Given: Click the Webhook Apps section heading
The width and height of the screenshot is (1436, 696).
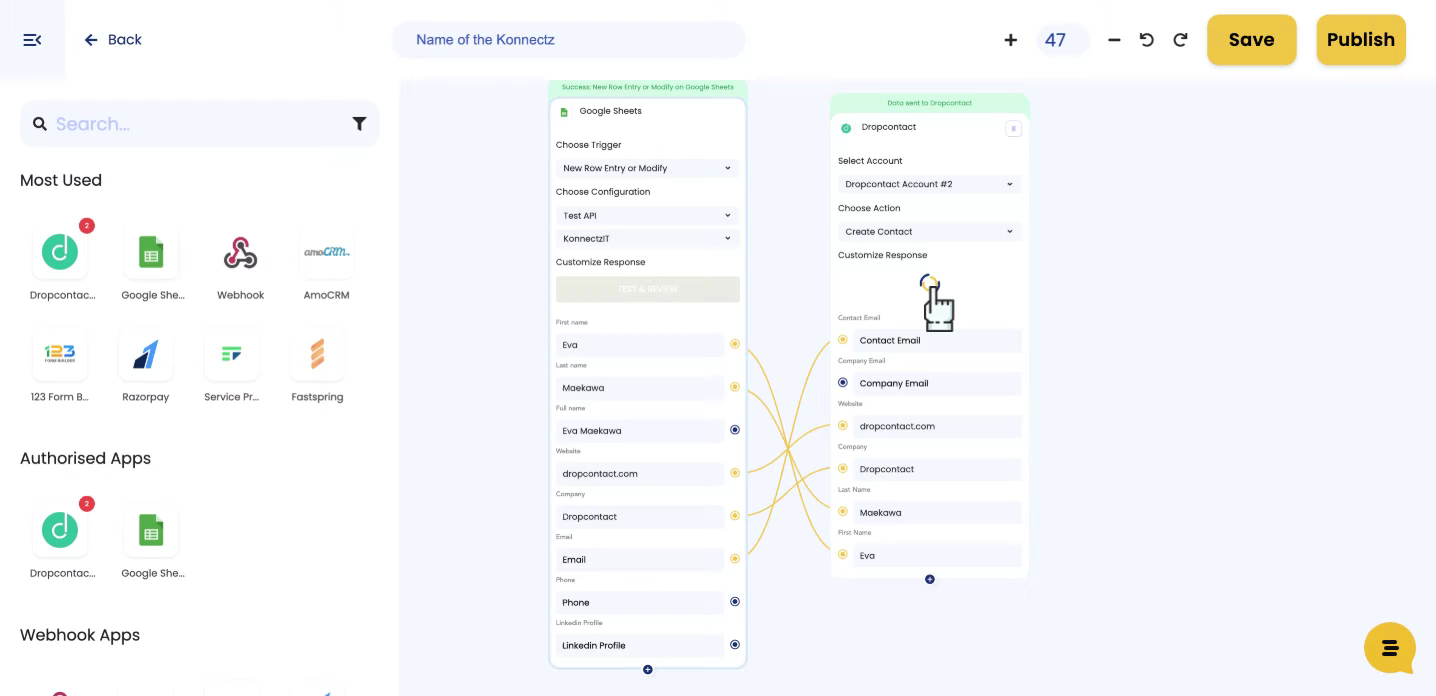Looking at the screenshot, I should [x=80, y=635].
